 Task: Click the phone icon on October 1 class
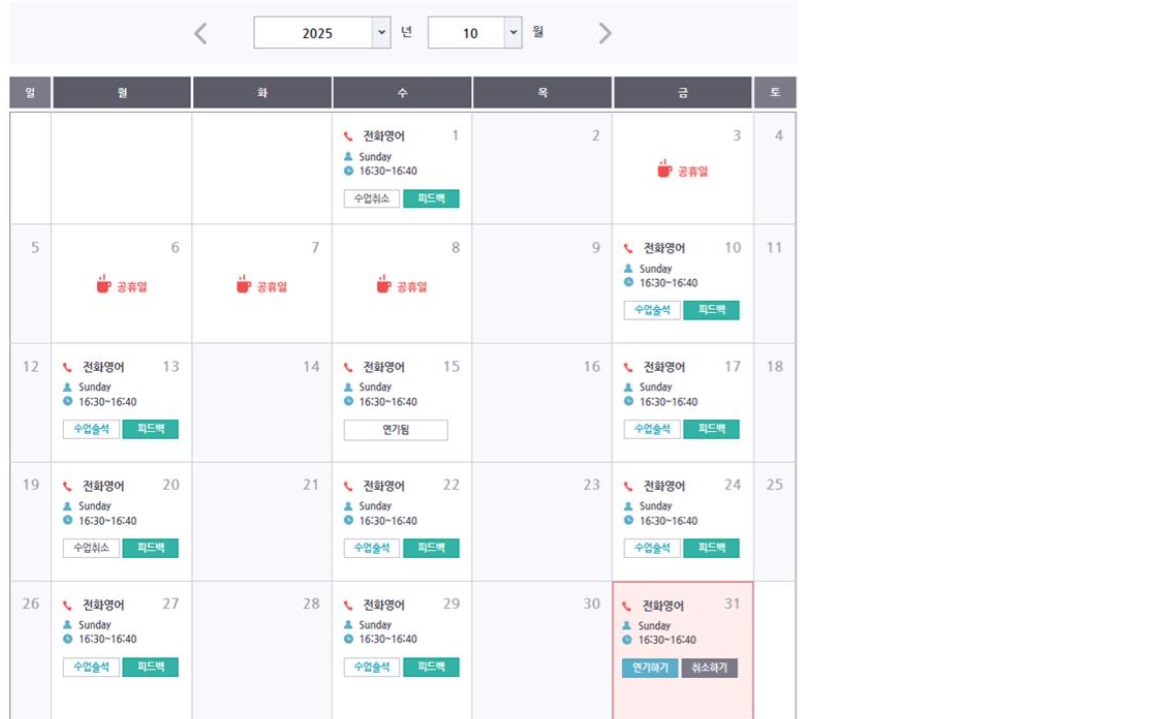coord(348,137)
